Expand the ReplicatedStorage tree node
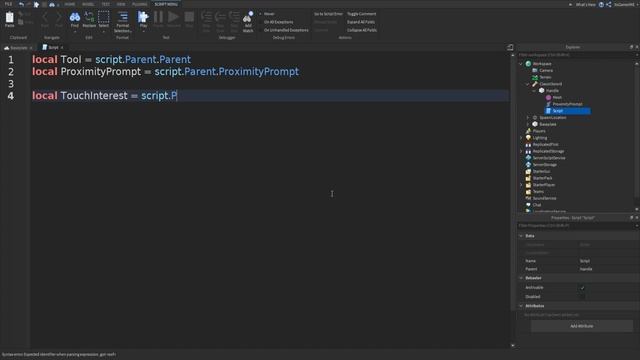640x360 pixels. pyautogui.click(x=521, y=151)
